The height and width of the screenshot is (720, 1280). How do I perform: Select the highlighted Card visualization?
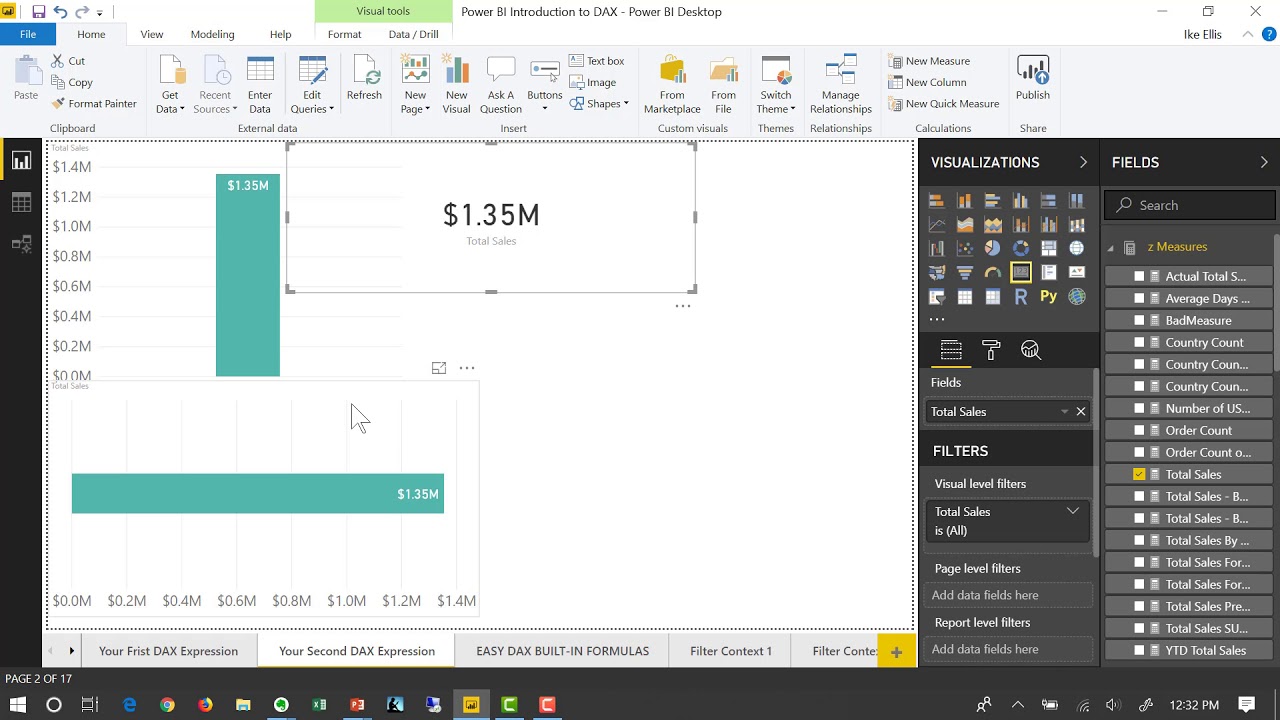pos(1021,272)
